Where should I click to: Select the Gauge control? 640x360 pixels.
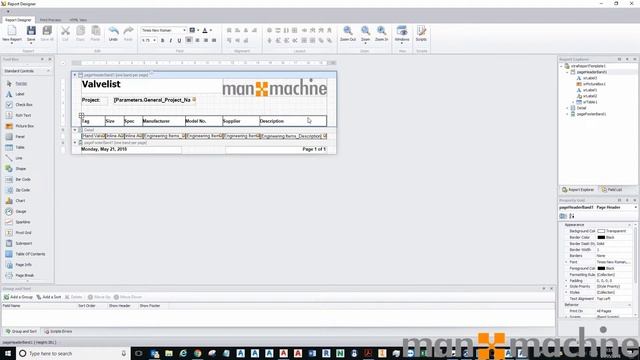[20, 211]
